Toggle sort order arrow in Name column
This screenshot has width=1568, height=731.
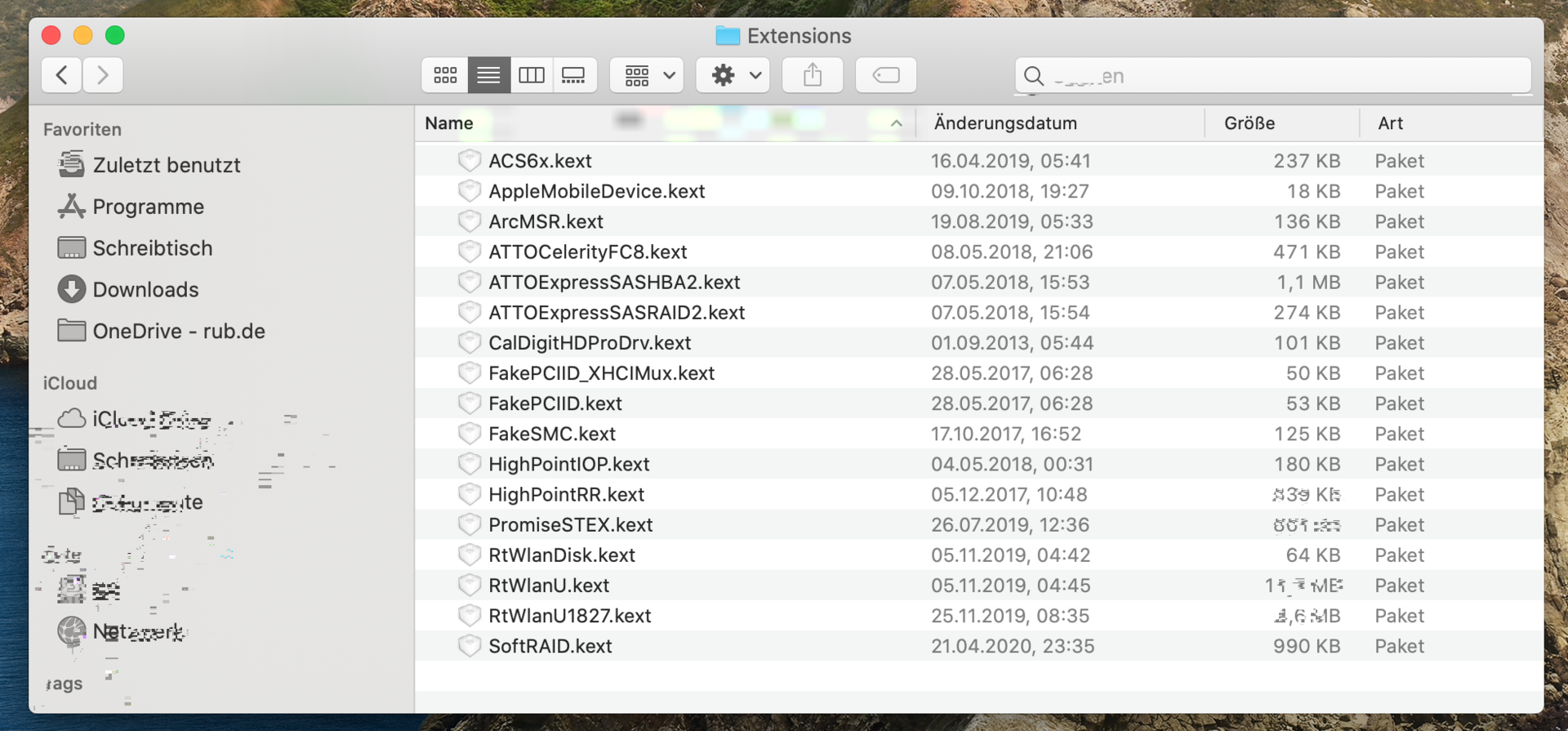(896, 123)
